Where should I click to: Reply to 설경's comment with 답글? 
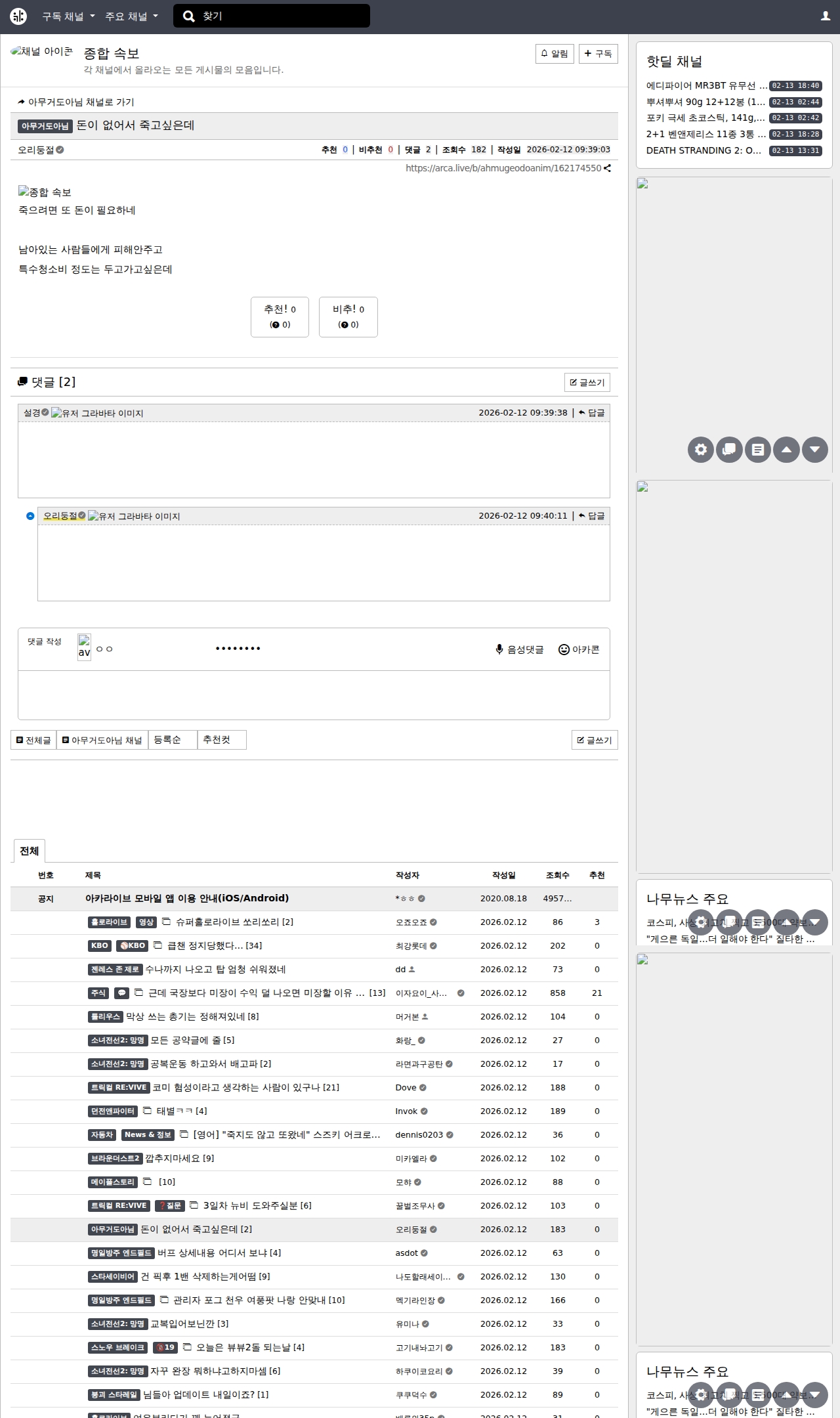coord(591,413)
